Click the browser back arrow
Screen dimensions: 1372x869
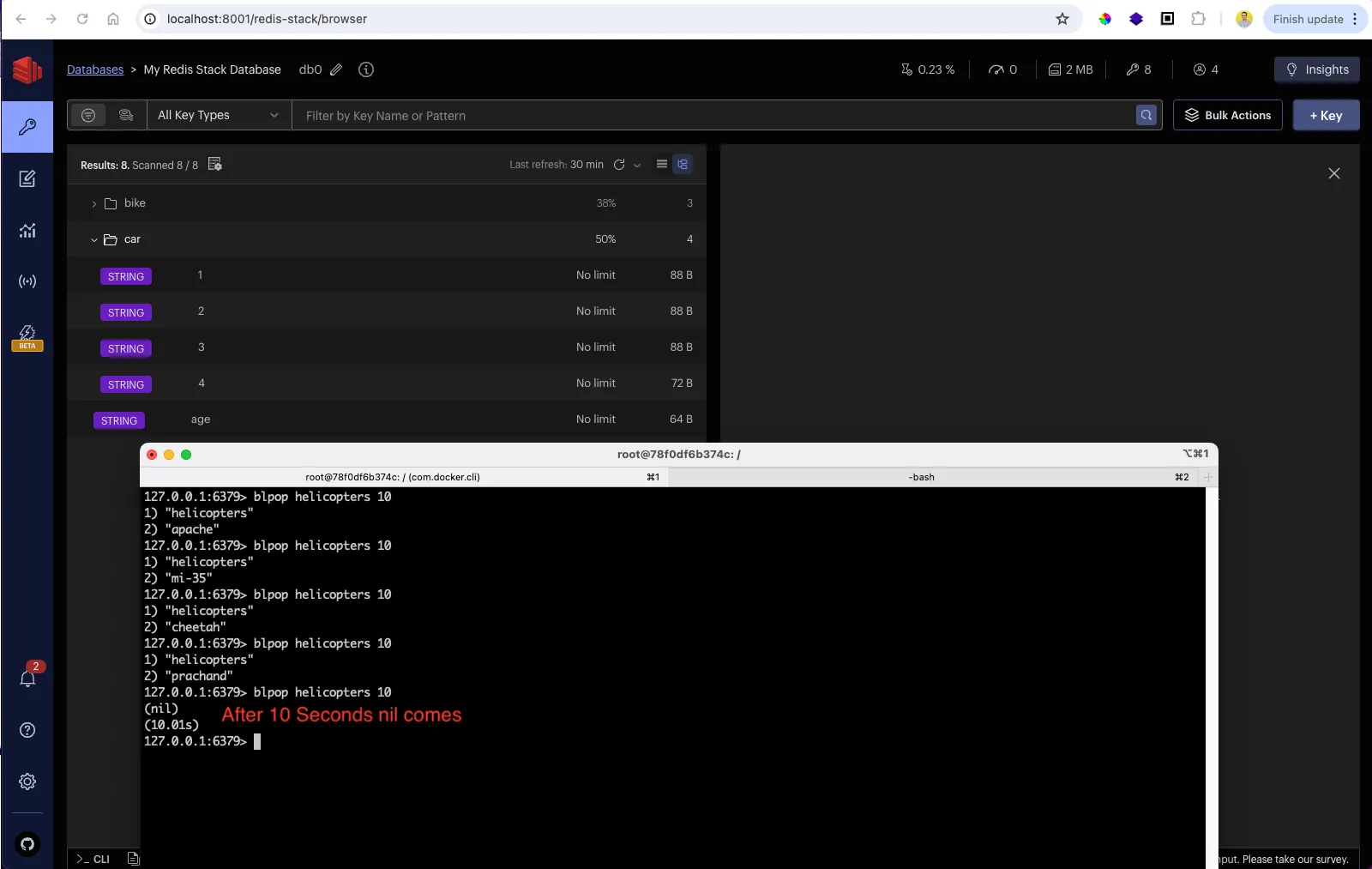21,19
